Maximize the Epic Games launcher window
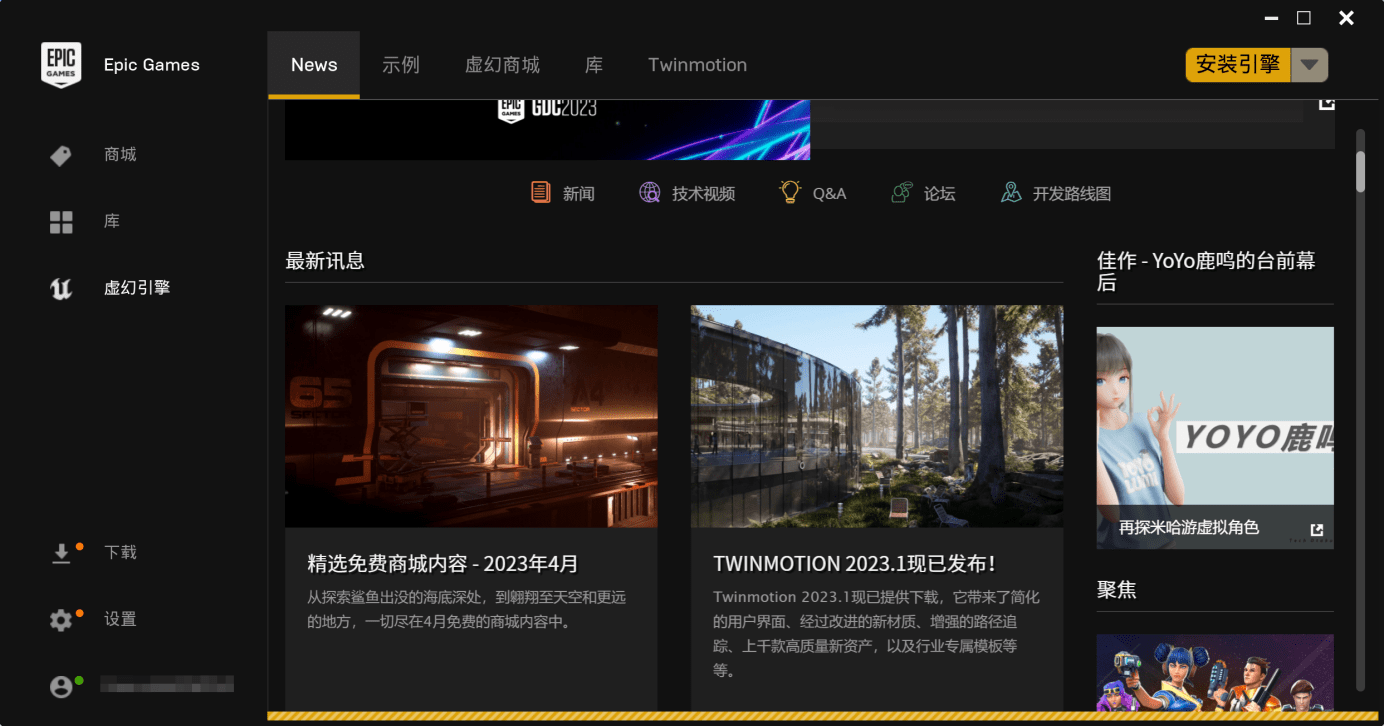Image resolution: width=1384 pixels, height=726 pixels. 1304,18
